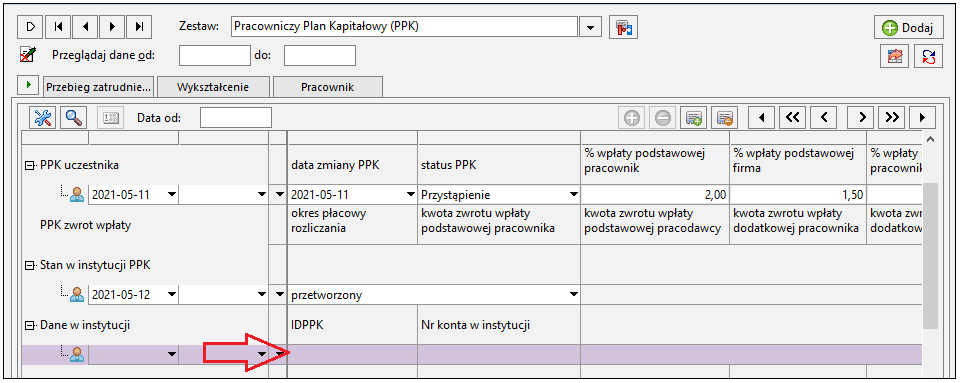Click the icon right of the Zestaw dropdown
The height and width of the screenshot is (383, 960).
(x=624, y=27)
